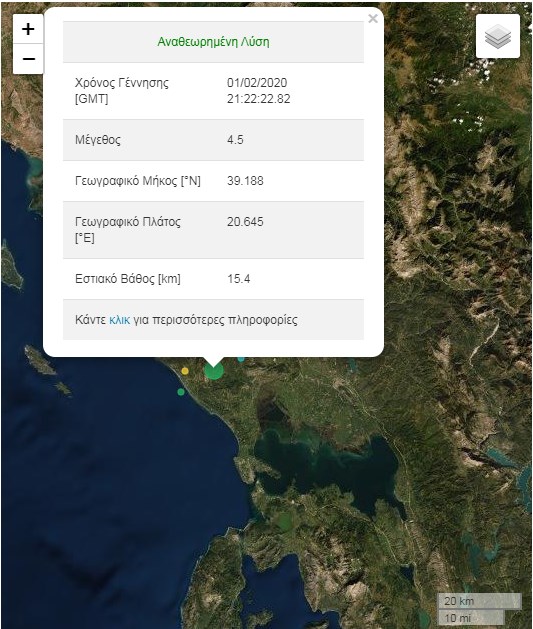Select the cyan marker beside the popup tip

coord(241,359)
